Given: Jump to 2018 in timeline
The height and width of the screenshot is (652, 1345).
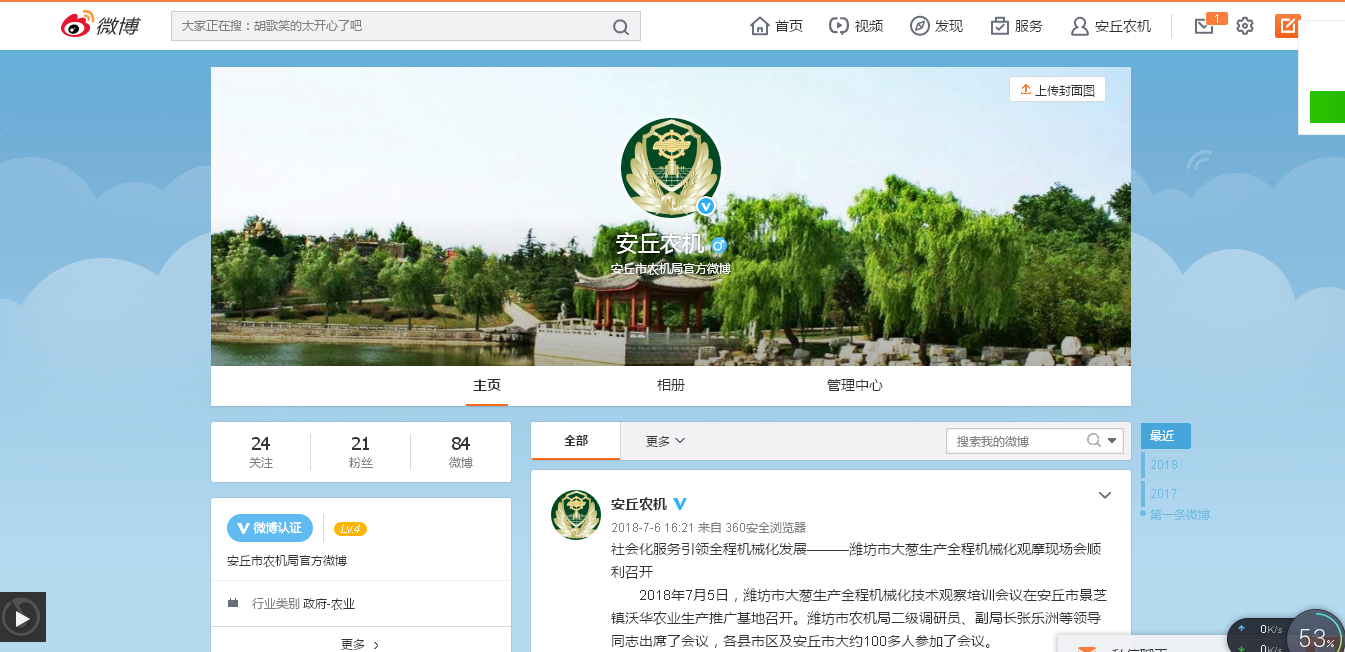Looking at the screenshot, I should pyautogui.click(x=1164, y=465).
